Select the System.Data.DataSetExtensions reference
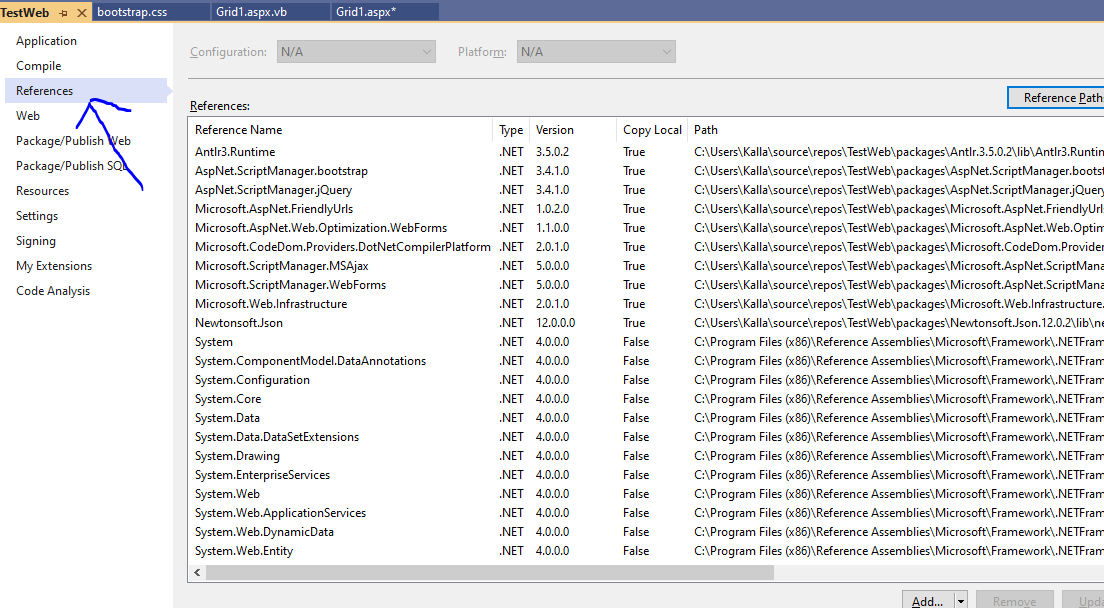This screenshot has height=608, width=1104. click(277, 437)
